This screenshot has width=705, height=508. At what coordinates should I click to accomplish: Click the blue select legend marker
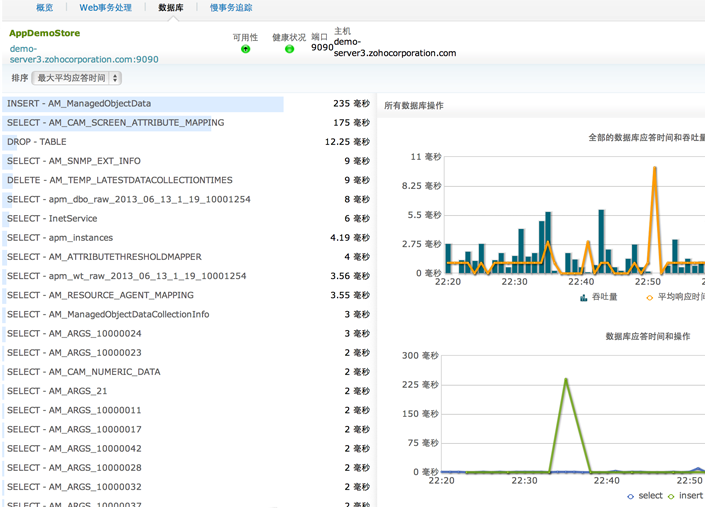(629, 496)
